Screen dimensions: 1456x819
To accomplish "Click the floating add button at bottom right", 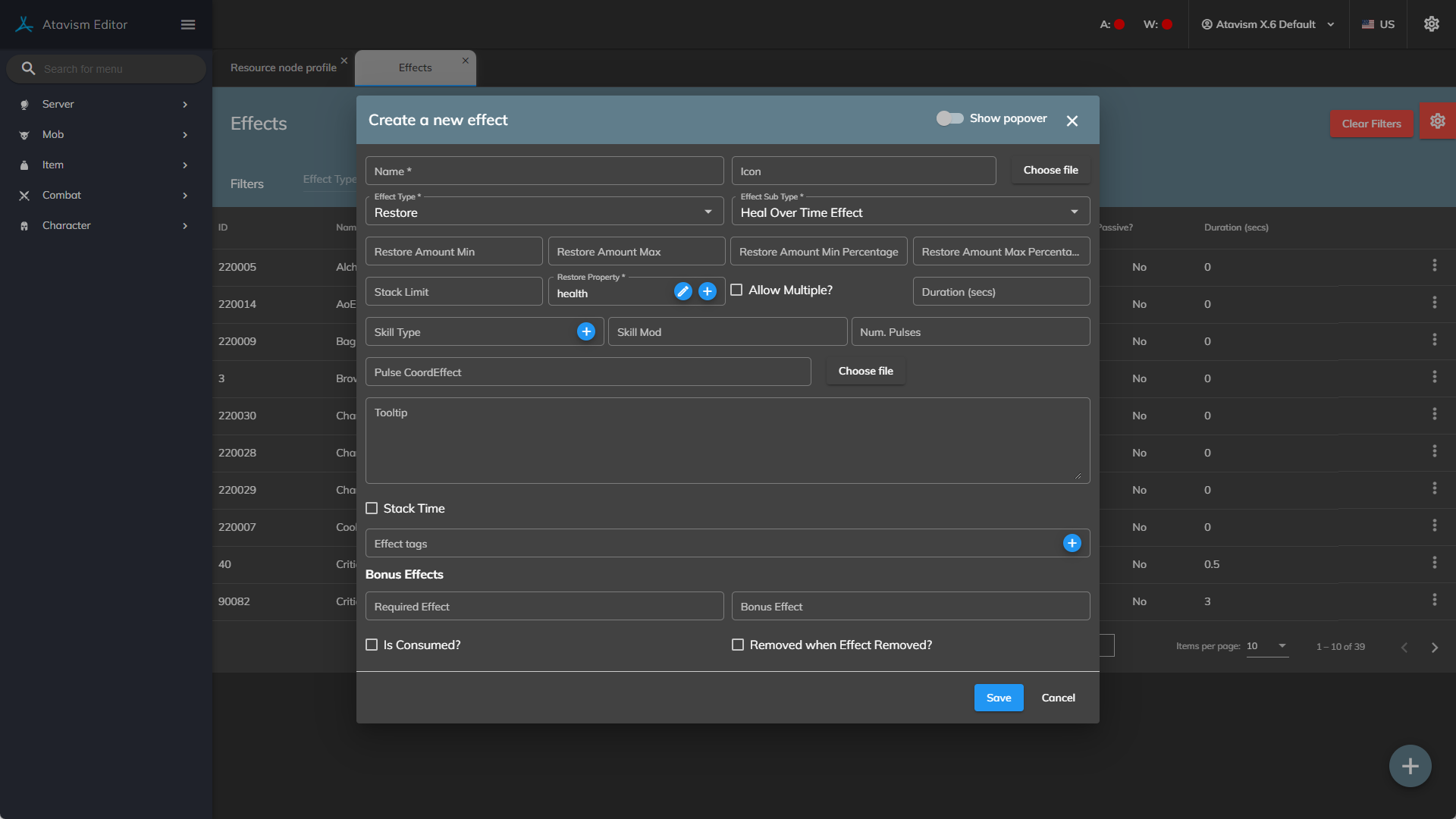I will [1410, 766].
